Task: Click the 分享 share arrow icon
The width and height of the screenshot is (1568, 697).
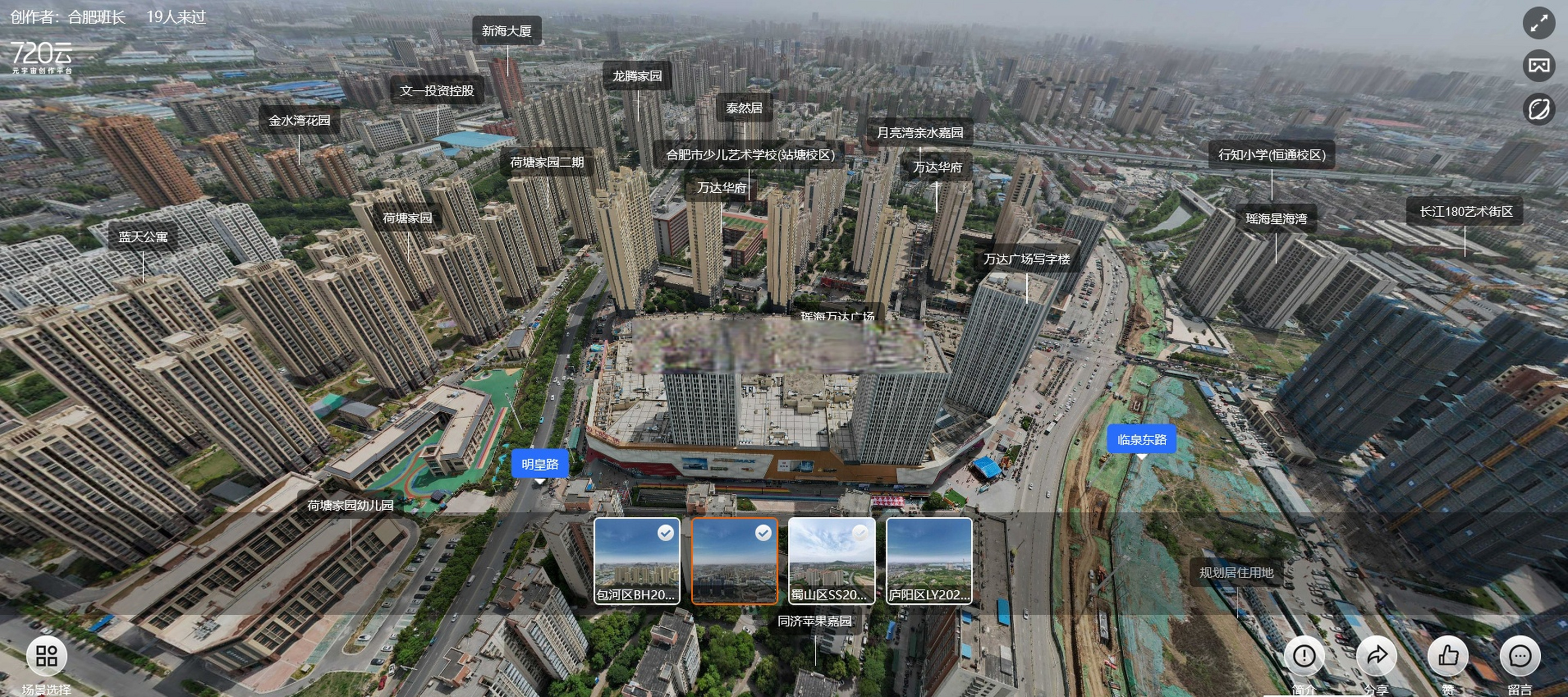Action: click(1376, 656)
